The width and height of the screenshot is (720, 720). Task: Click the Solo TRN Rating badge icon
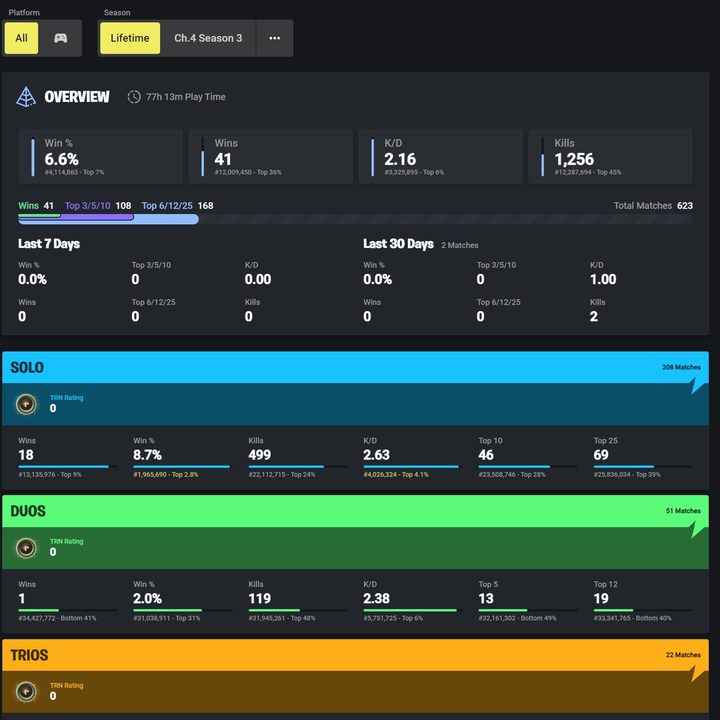point(26,404)
